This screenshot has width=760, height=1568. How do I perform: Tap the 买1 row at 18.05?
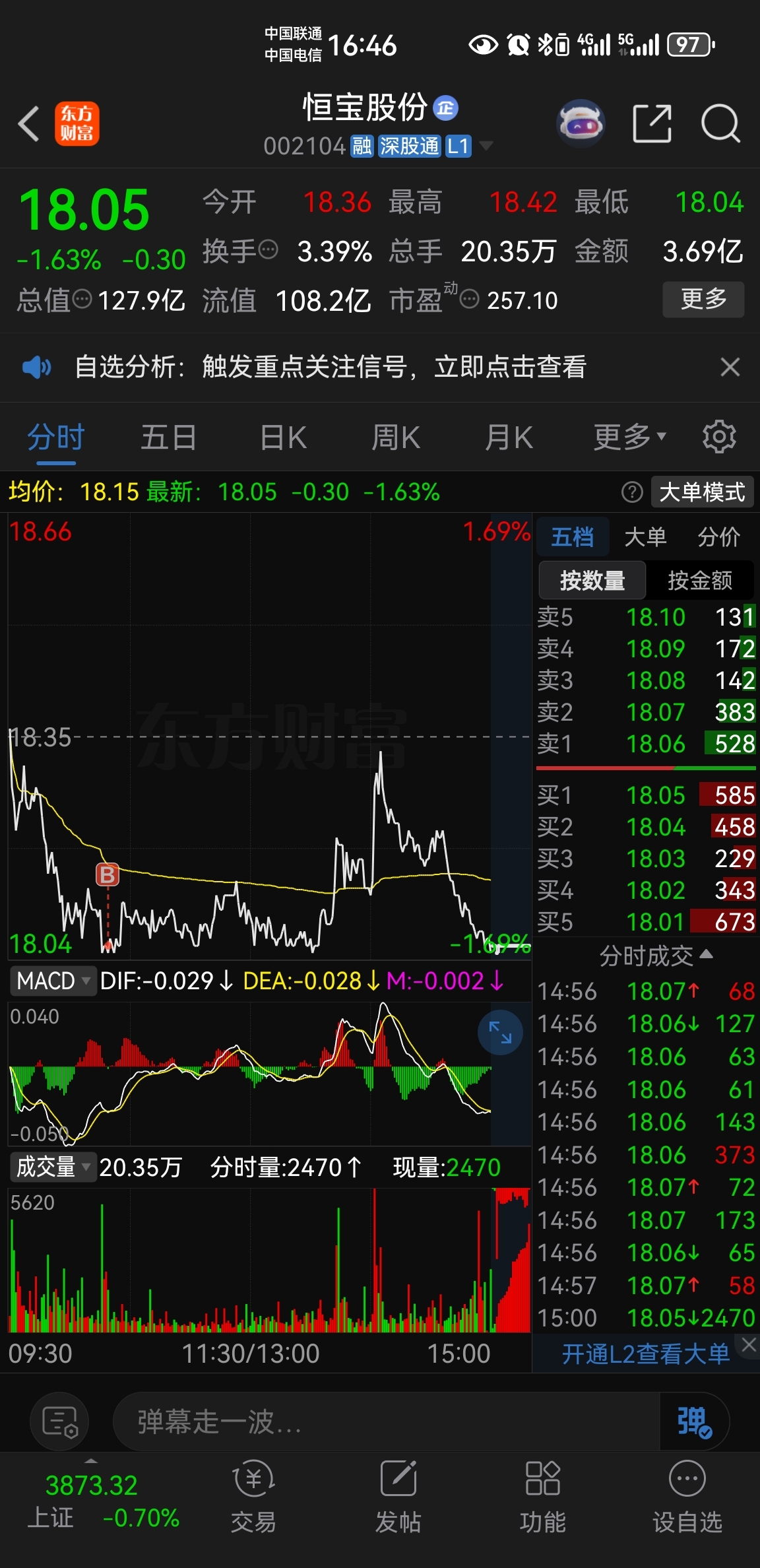click(646, 795)
